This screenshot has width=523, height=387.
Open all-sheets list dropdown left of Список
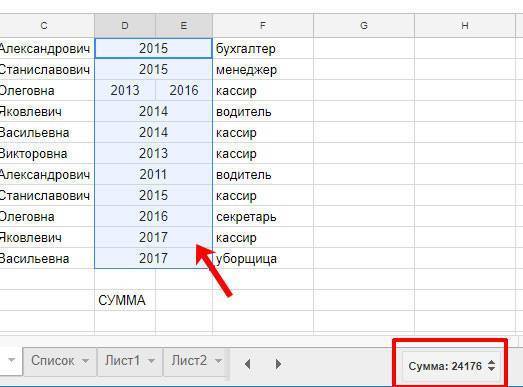[x=11, y=360]
